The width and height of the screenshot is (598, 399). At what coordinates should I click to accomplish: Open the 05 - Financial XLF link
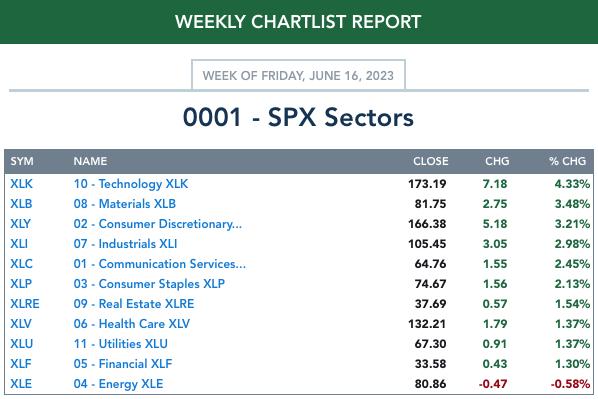(123, 364)
